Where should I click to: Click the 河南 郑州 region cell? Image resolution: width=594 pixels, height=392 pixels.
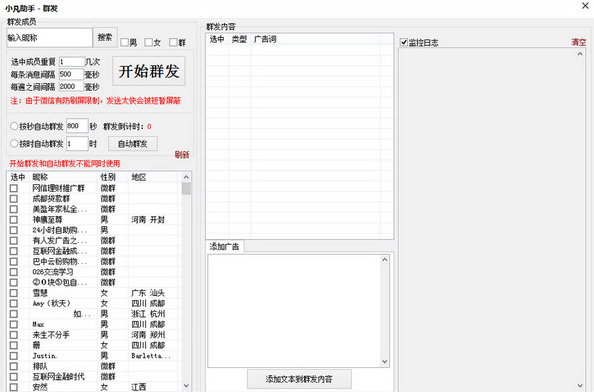click(148, 335)
